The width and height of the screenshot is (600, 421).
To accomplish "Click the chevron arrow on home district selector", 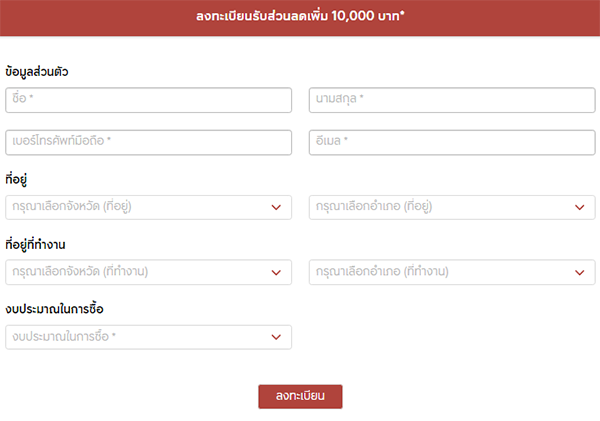I will [579, 207].
